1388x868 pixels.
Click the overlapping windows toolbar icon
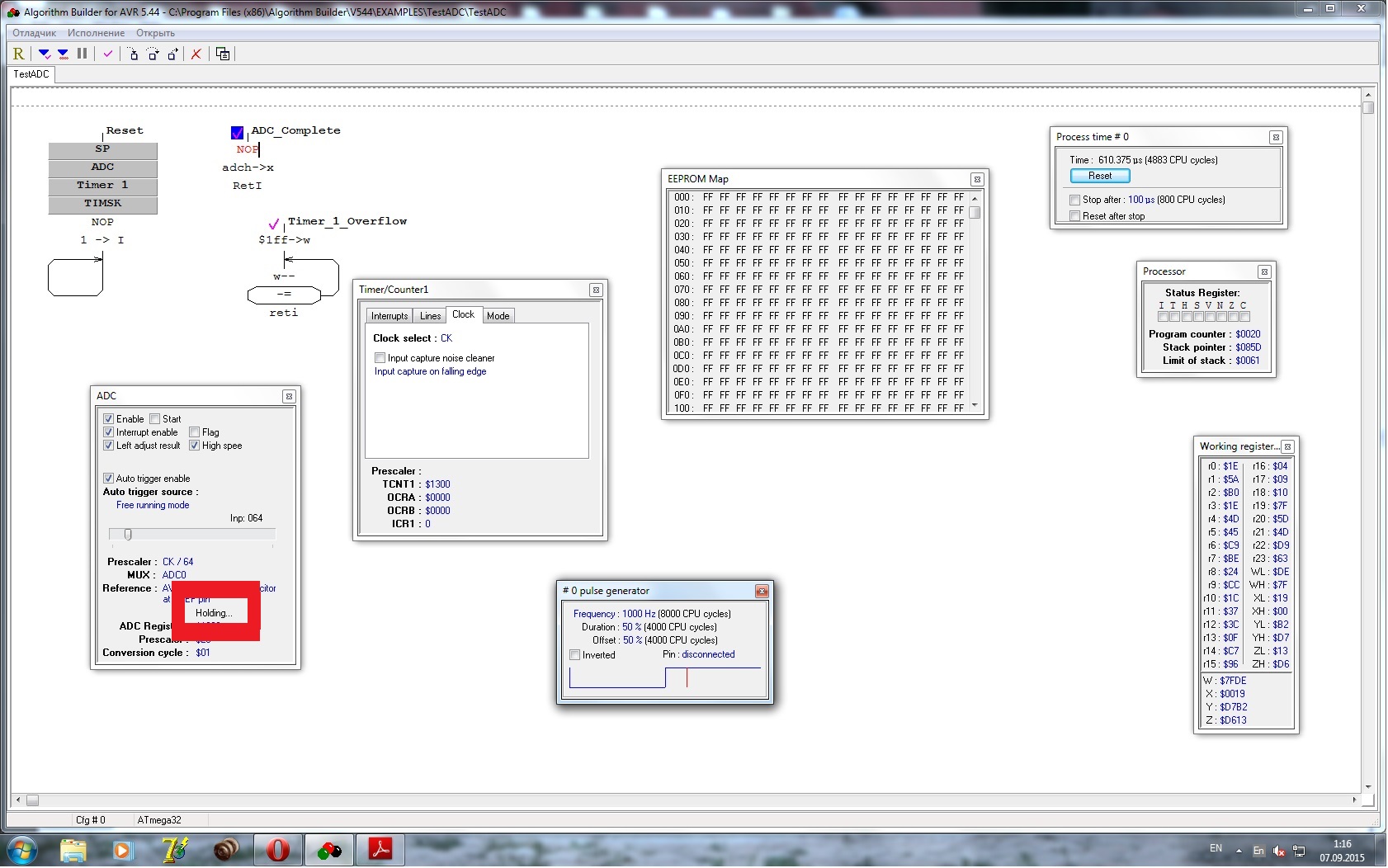tap(223, 54)
